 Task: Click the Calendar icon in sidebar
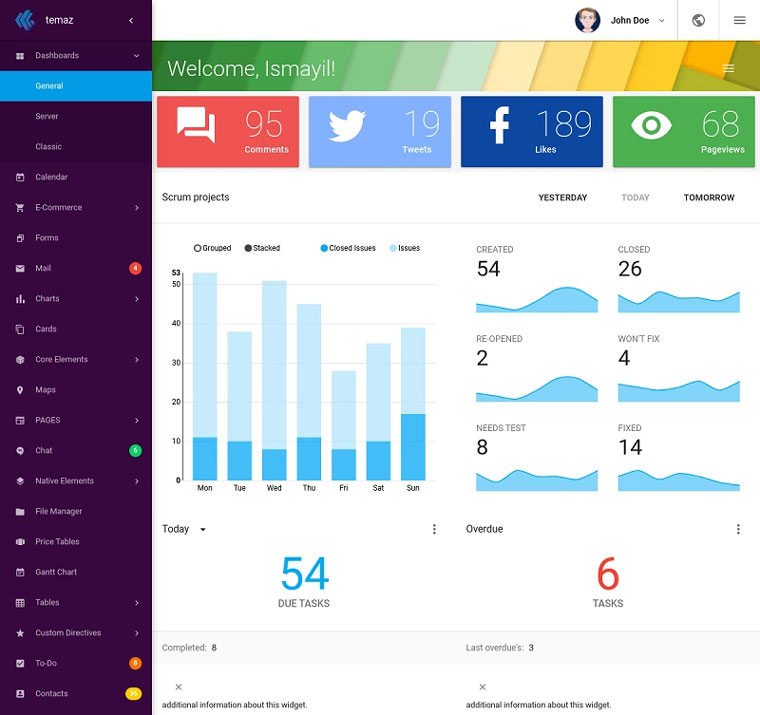point(20,177)
